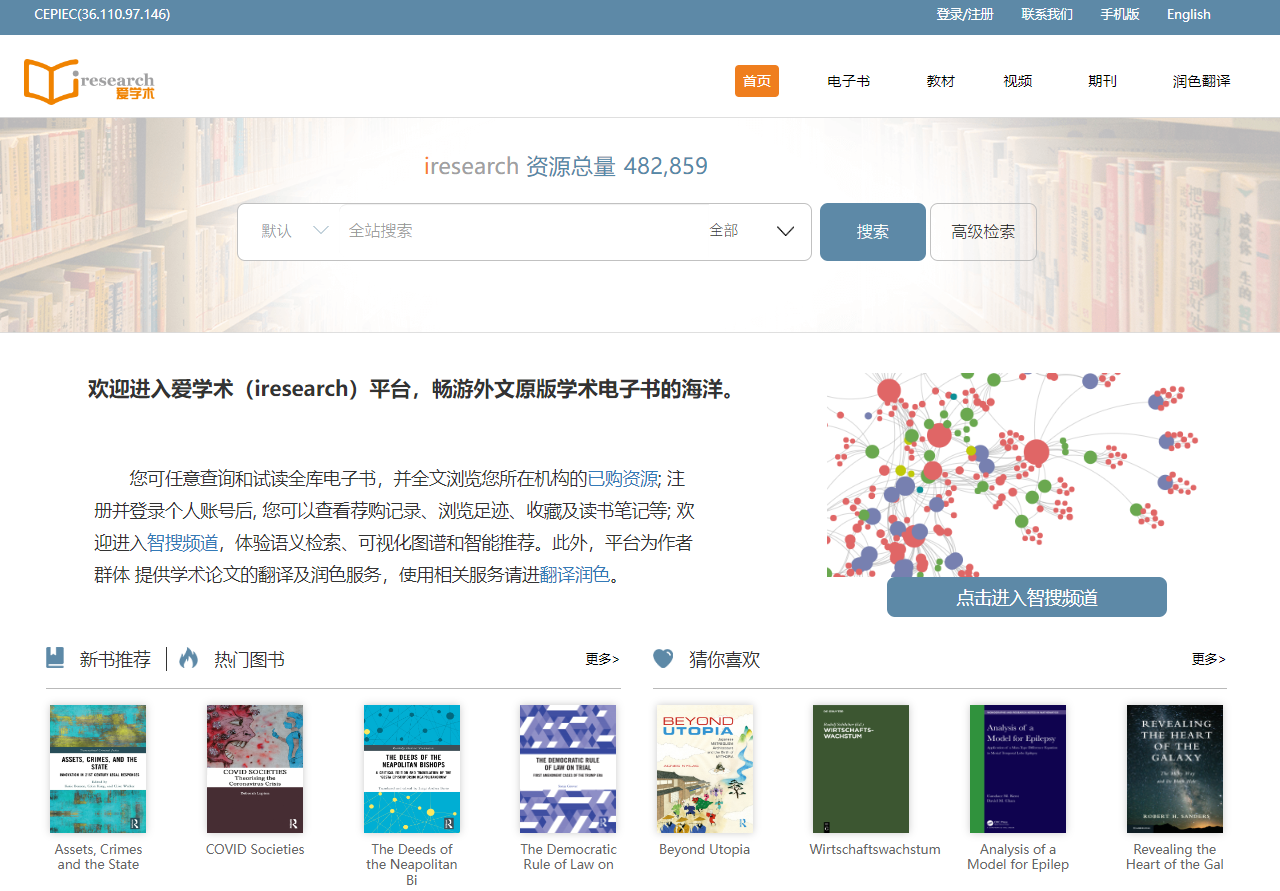Follow the 已购资源 hyperlink

click(x=622, y=478)
